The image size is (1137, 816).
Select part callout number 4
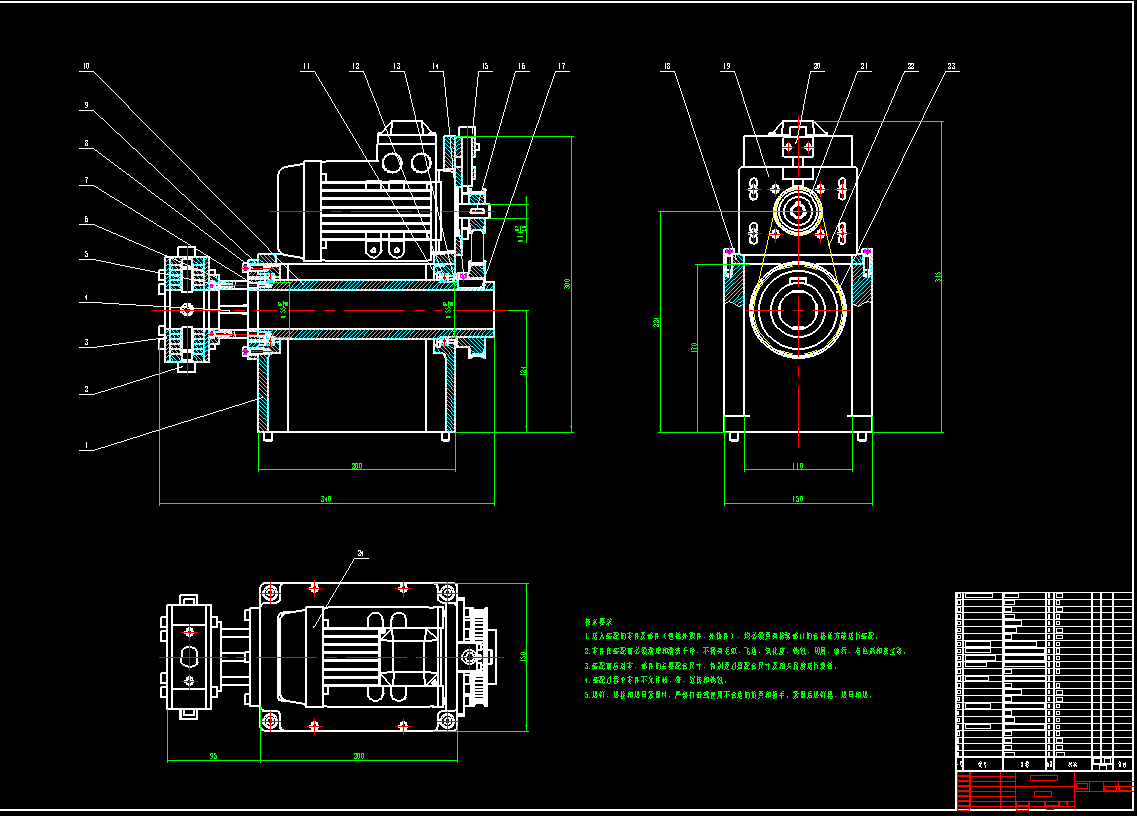[86, 298]
